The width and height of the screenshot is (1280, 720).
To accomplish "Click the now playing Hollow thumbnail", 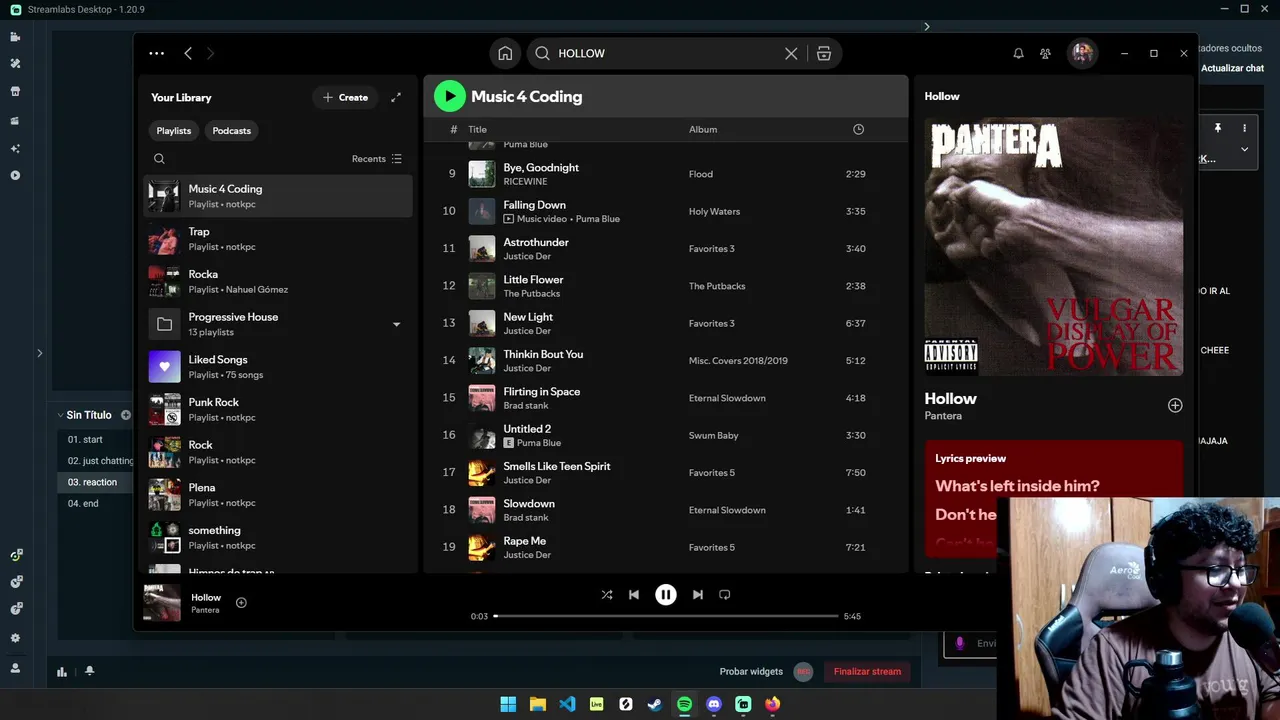I will pyautogui.click(x=162, y=603).
